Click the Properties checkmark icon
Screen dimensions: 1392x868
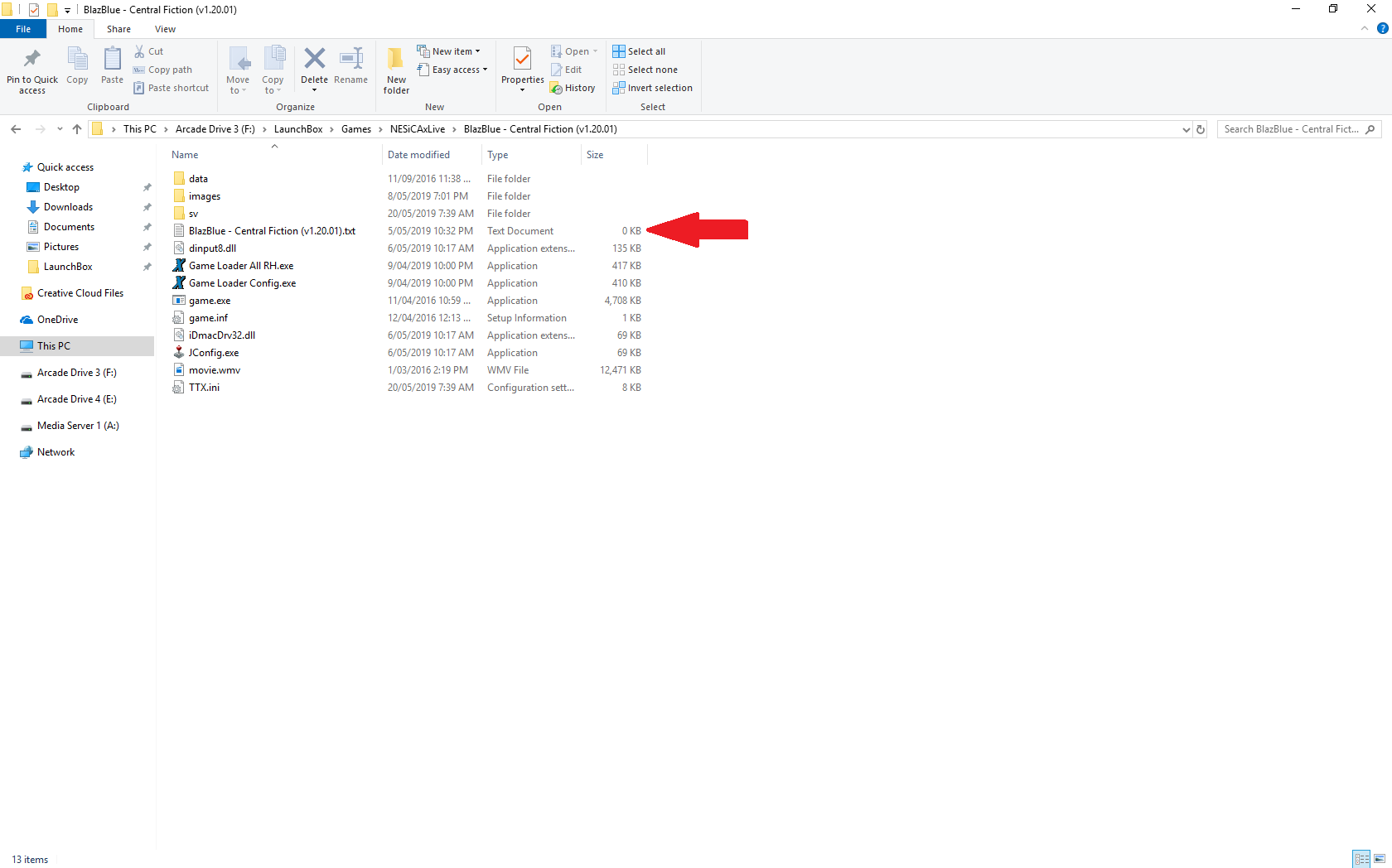[x=522, y=59]
